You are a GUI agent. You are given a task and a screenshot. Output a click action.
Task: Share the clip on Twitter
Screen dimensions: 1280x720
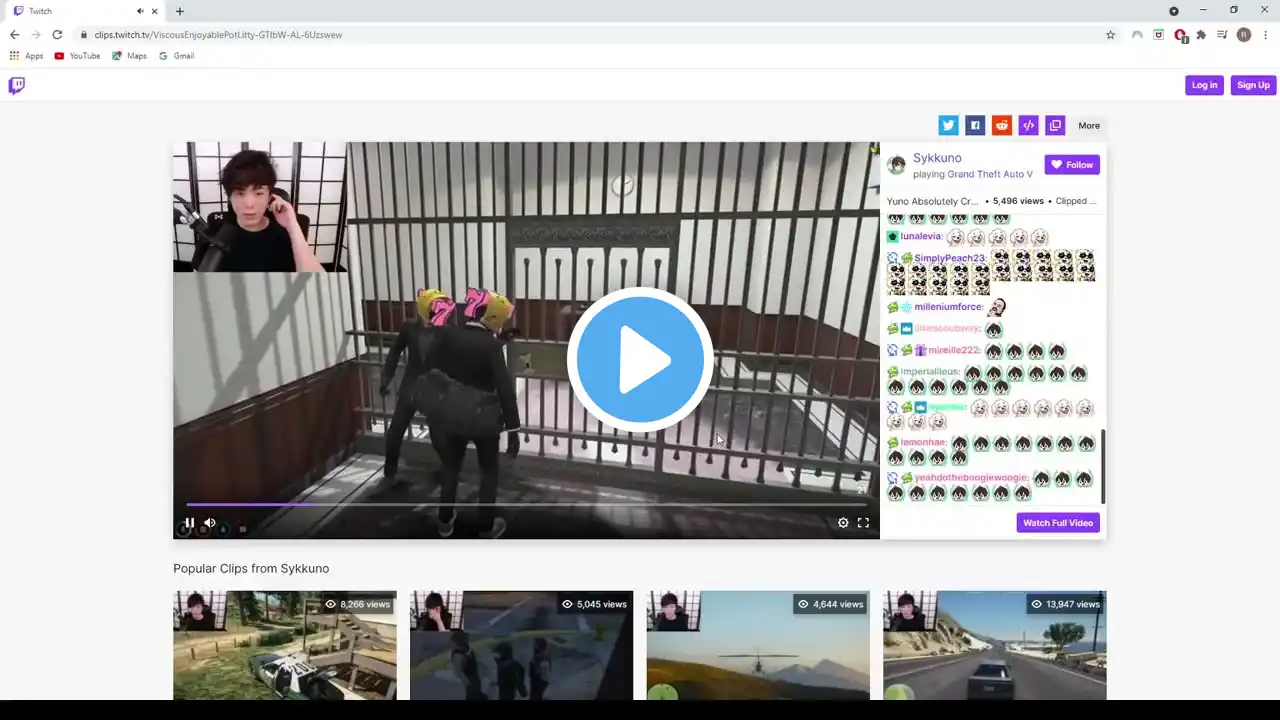tap(948, 125)
